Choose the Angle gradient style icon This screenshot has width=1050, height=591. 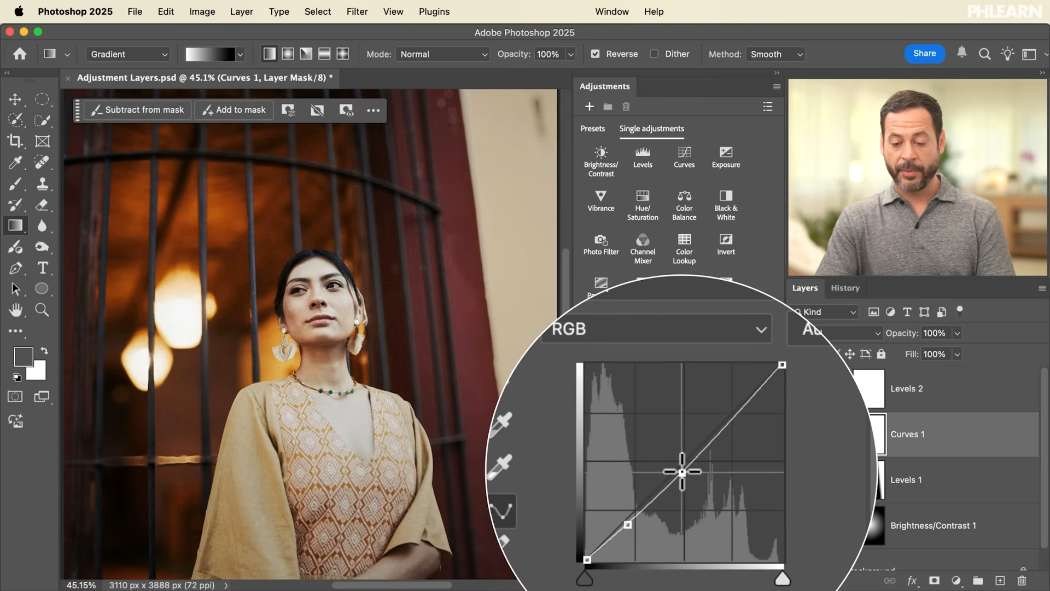(306, 54)
